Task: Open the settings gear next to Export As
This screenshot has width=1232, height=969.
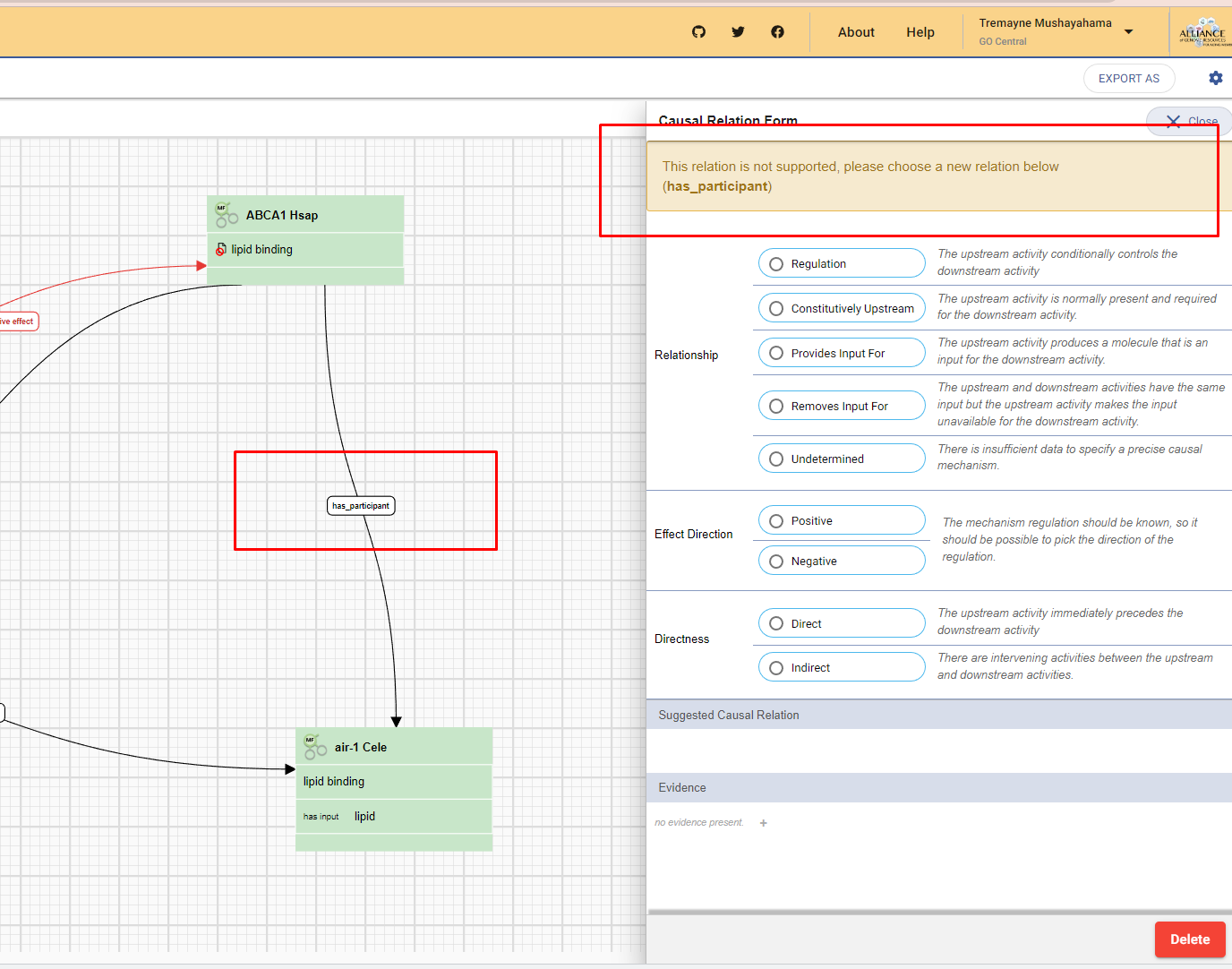Action: tap(1215, 78)
